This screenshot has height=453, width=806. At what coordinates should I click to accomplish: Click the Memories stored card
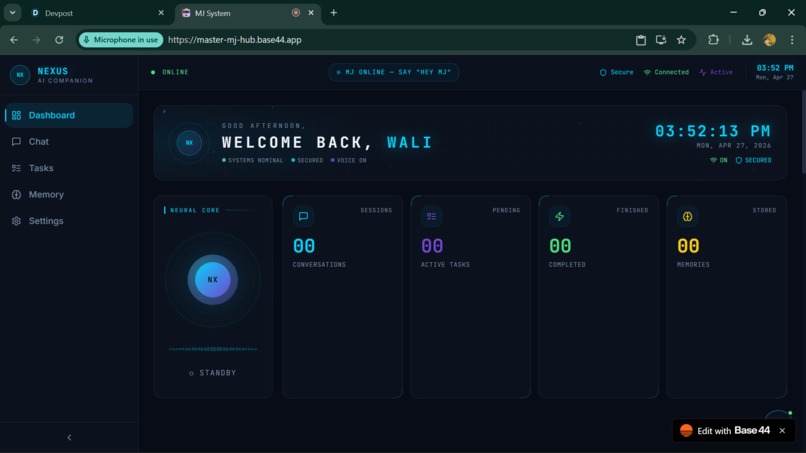(x=726, y=297)
